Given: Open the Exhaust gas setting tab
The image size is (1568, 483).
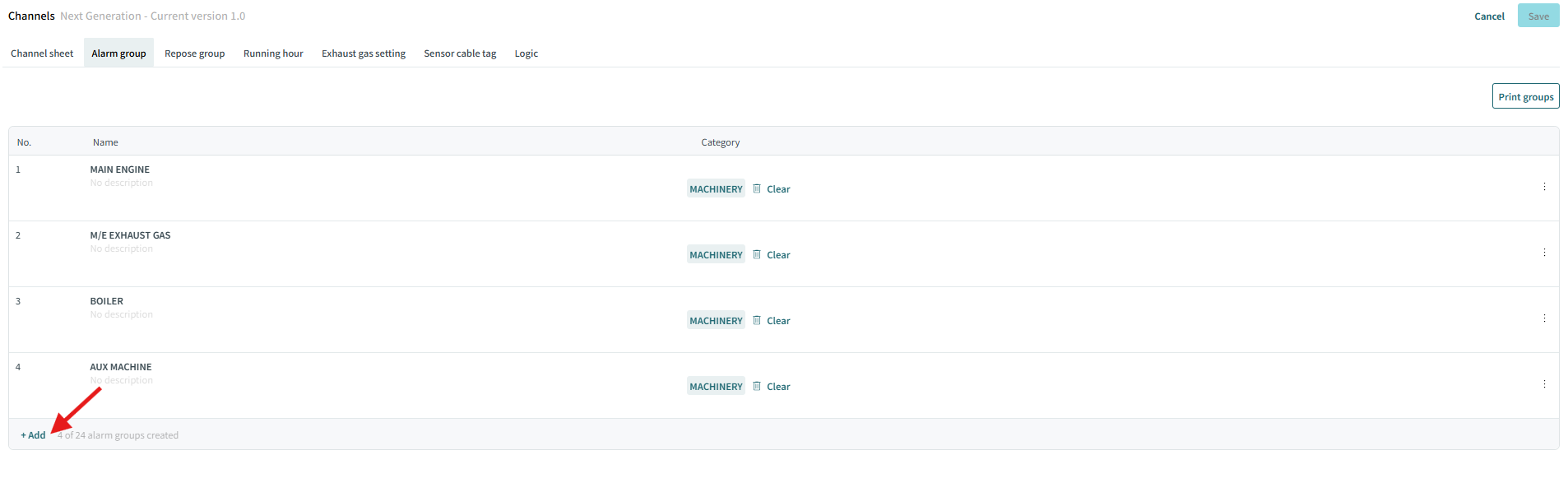Looking at the screenshot, I should point(364,53).
